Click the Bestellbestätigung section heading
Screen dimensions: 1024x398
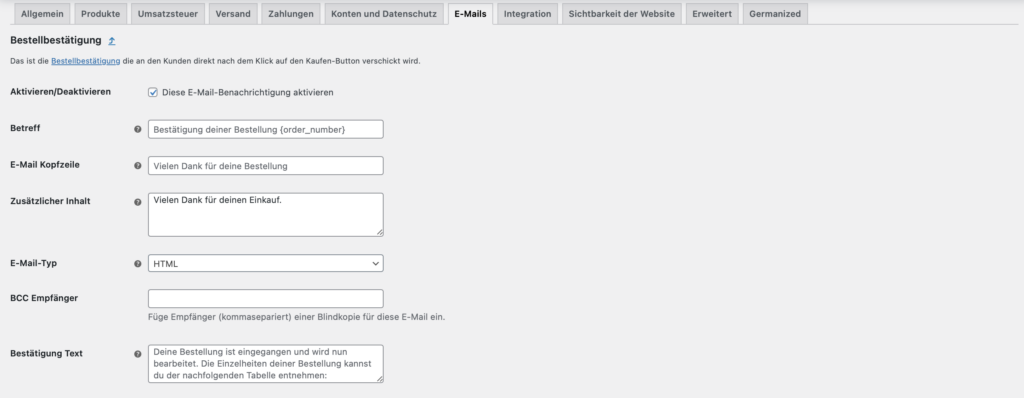pyautogui.click(x=56, y=41)
